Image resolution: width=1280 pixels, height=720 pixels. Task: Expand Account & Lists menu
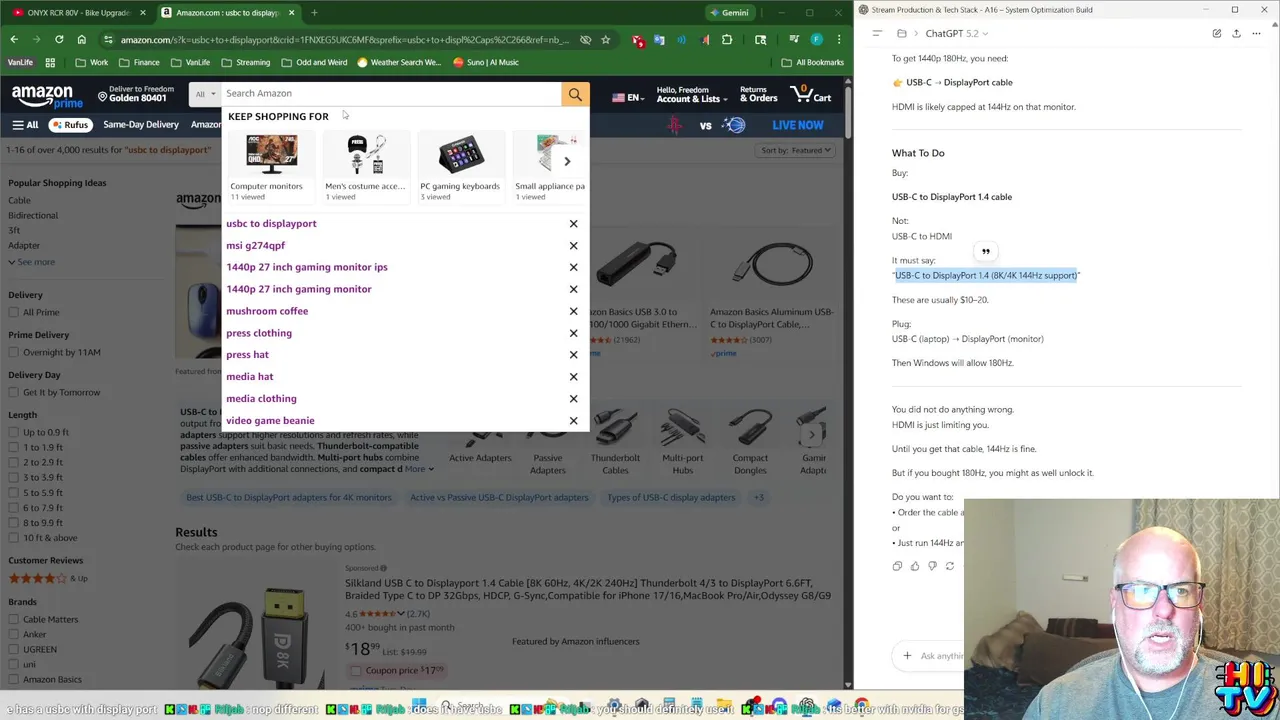pyautogui.click(x=689, y=95)
